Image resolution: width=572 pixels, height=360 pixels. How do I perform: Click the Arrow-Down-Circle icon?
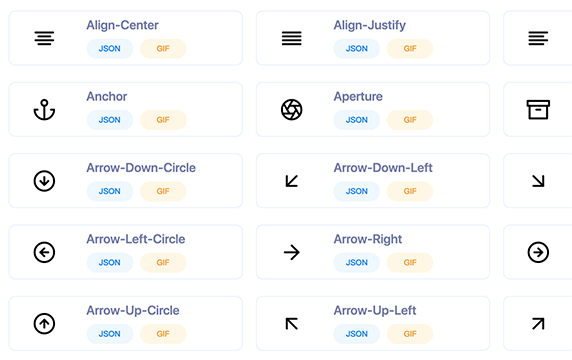point(44,181)
